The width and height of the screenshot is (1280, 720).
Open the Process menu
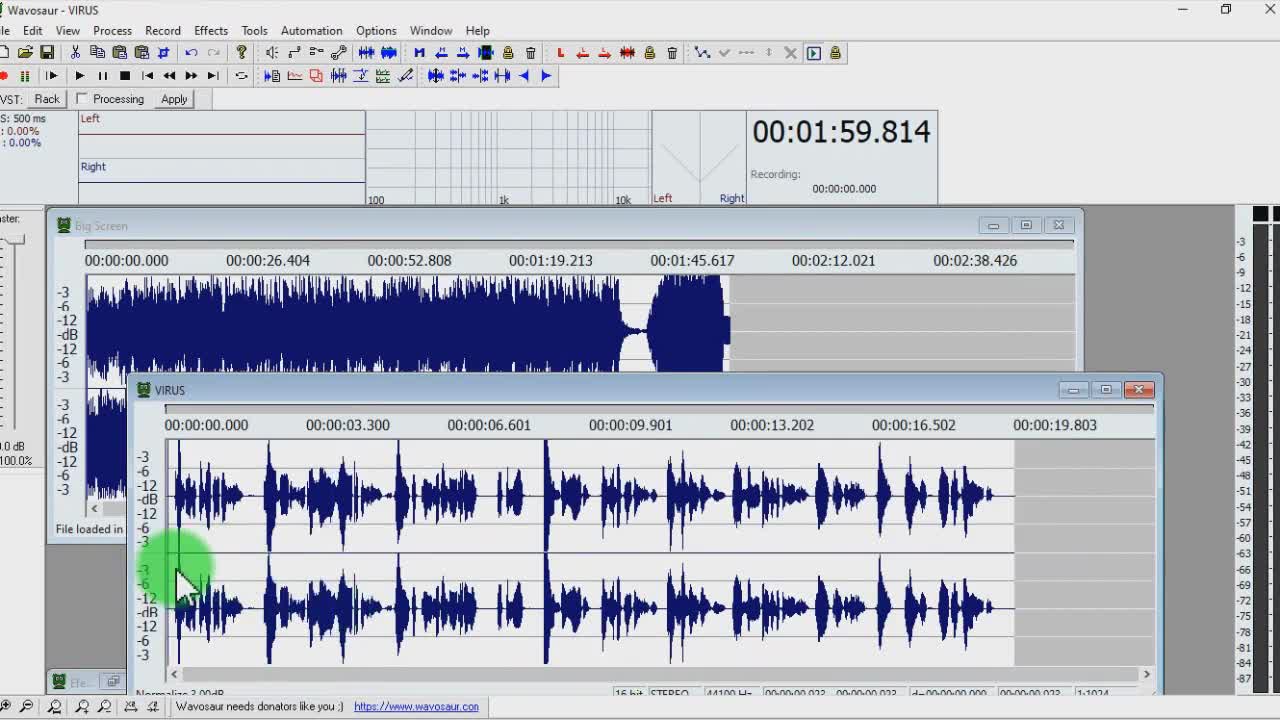(x=112, y=31)
